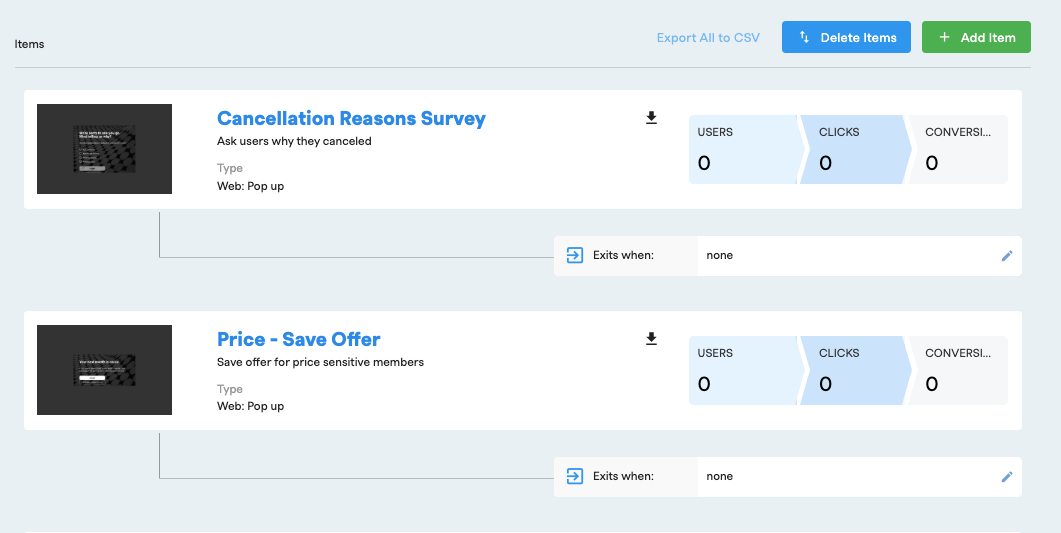Click exit icon under Price - Save Offer
This screenshot has height=533, width=1061.
click(x=575, y=476)
